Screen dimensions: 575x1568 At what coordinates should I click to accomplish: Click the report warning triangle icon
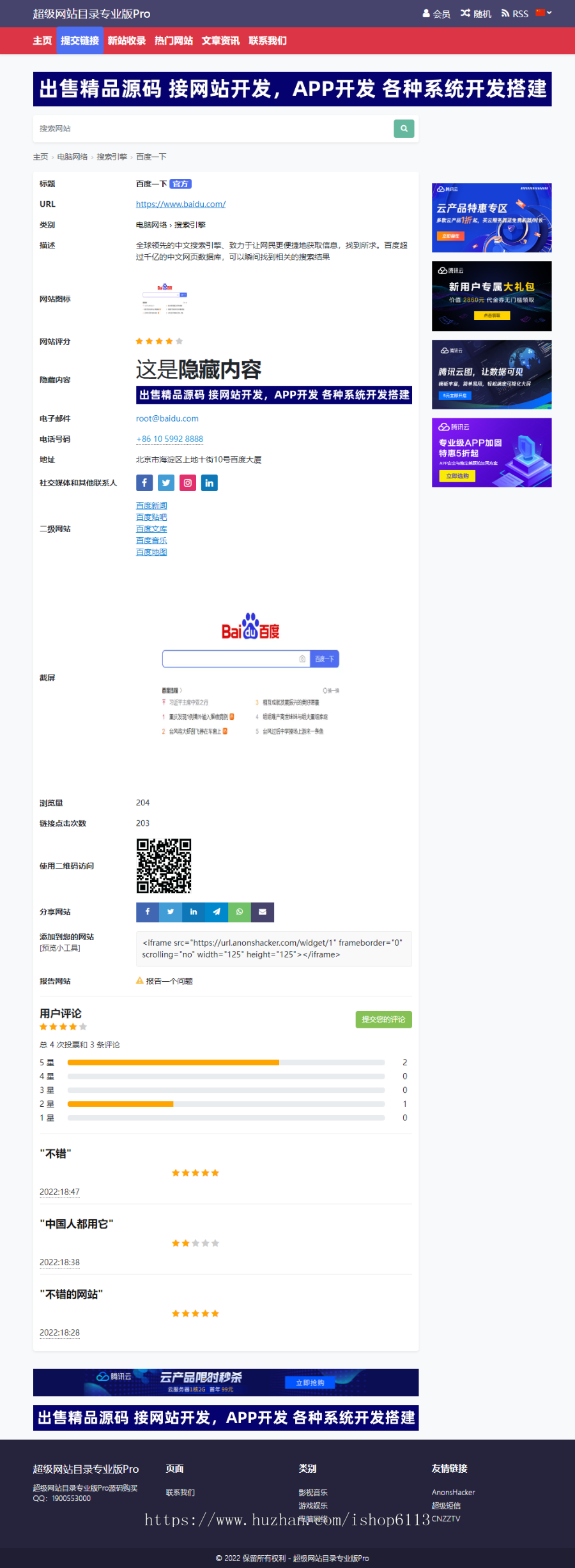pos(140,980)
